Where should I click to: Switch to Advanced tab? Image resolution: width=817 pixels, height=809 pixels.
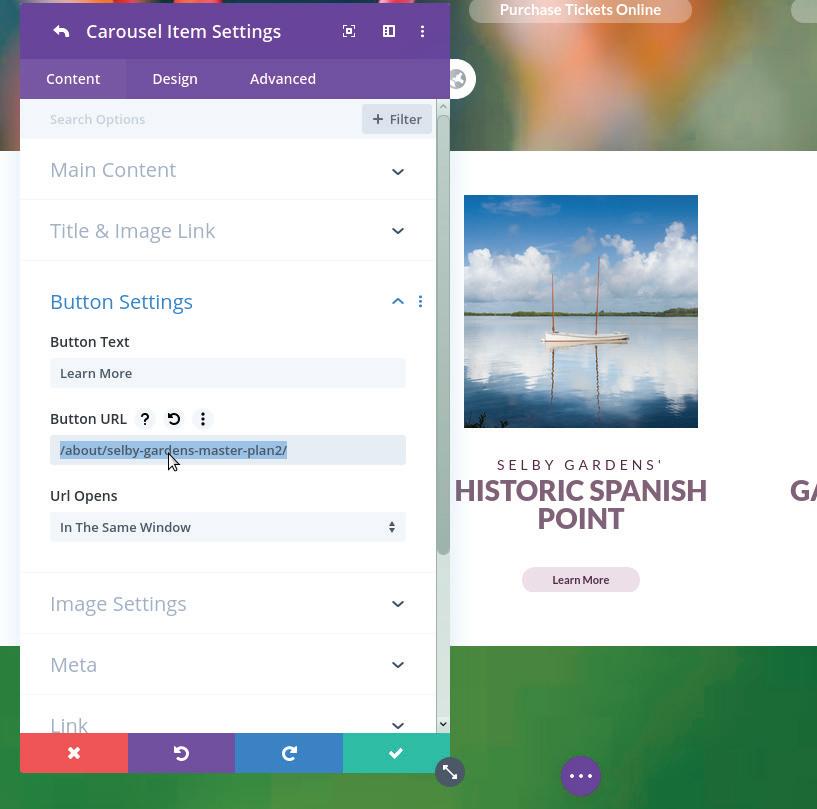[283, 79]
